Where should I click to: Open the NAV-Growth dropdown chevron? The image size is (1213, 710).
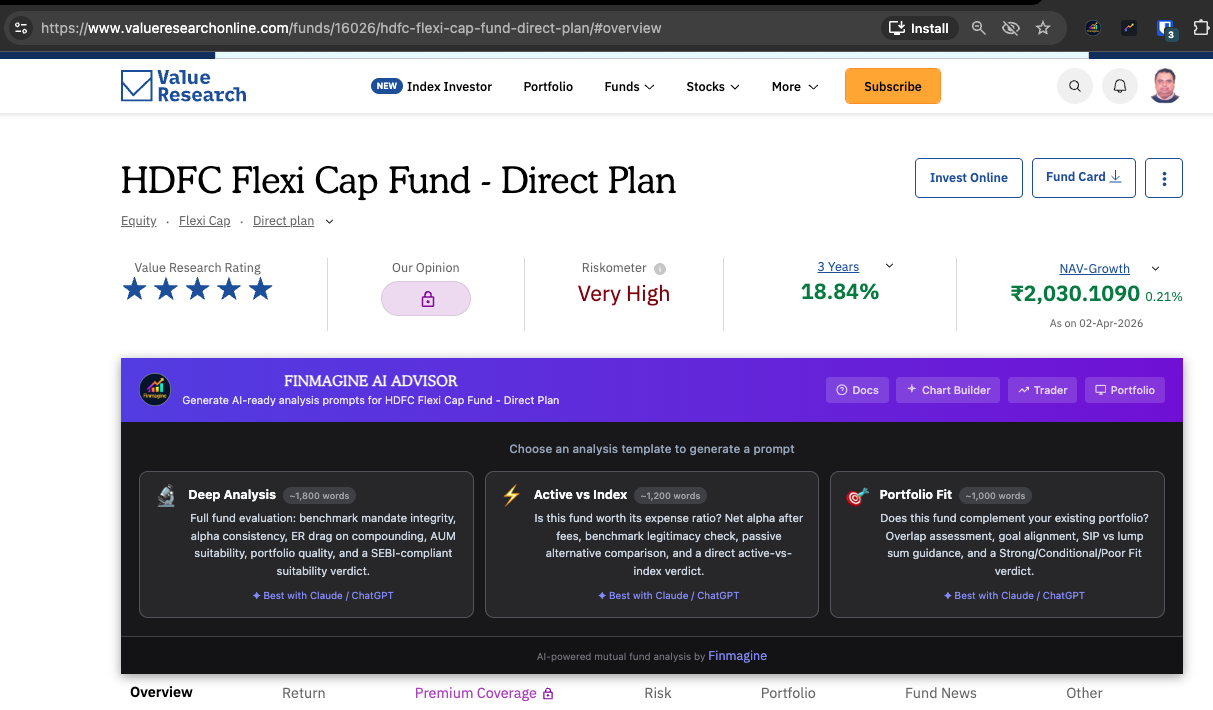[1155, 269]
